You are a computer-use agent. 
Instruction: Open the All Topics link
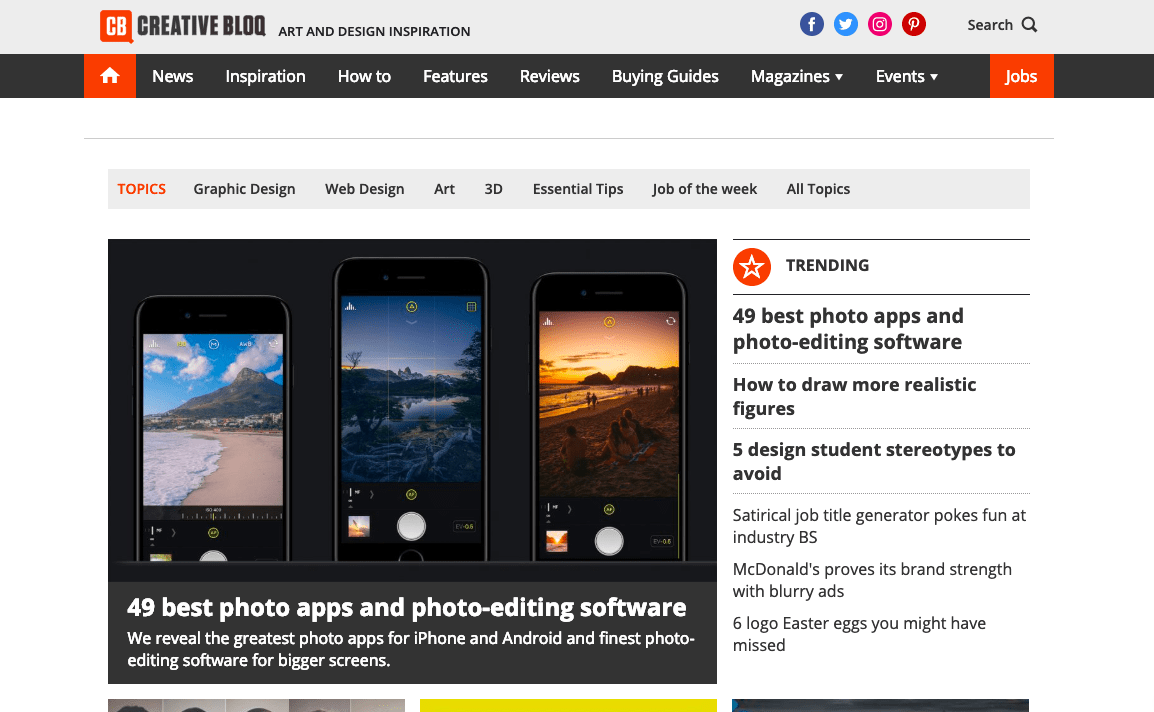coord(818,189)
